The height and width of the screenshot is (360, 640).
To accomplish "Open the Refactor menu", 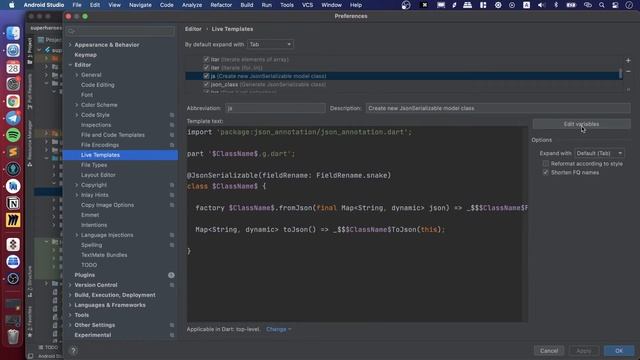I will [x=221, y=5].
